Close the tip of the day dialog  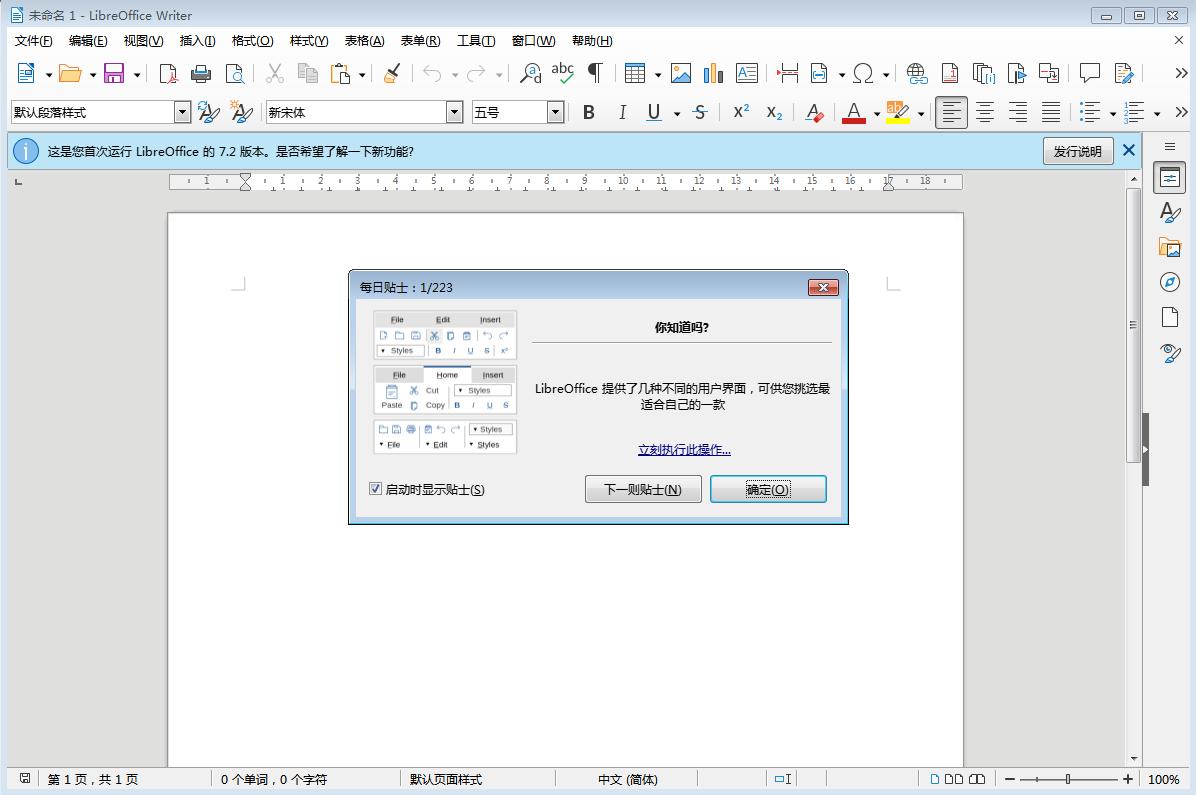(823, 287)
